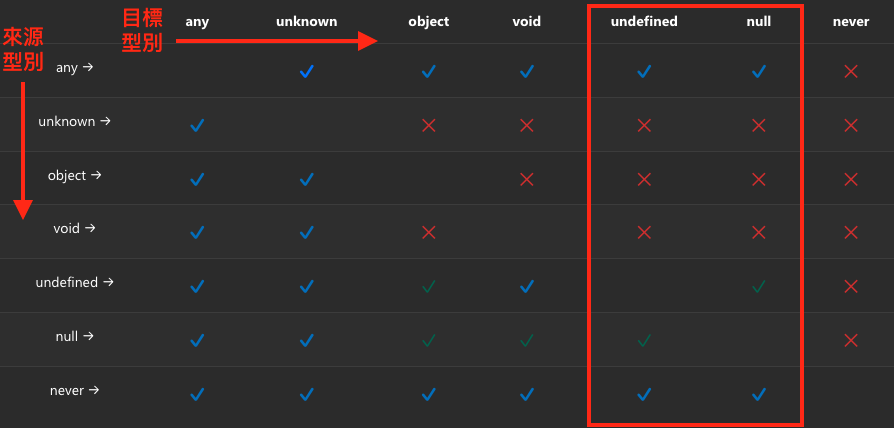Click the 'object →' row label
The image size is (894, 428).
(74, 175)
